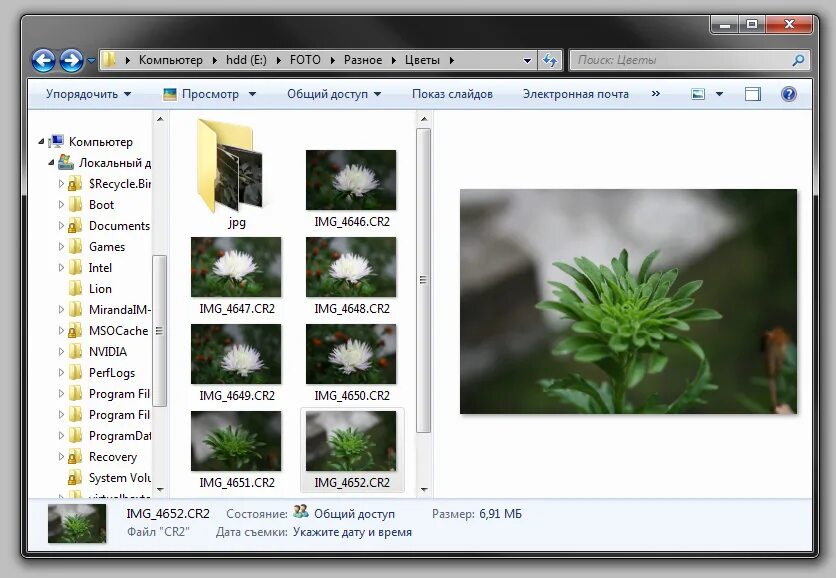Open view options dropdown arrow
The width and height of the screenshot is (836, 578).
pyautogui.click(x=719, y=94)
